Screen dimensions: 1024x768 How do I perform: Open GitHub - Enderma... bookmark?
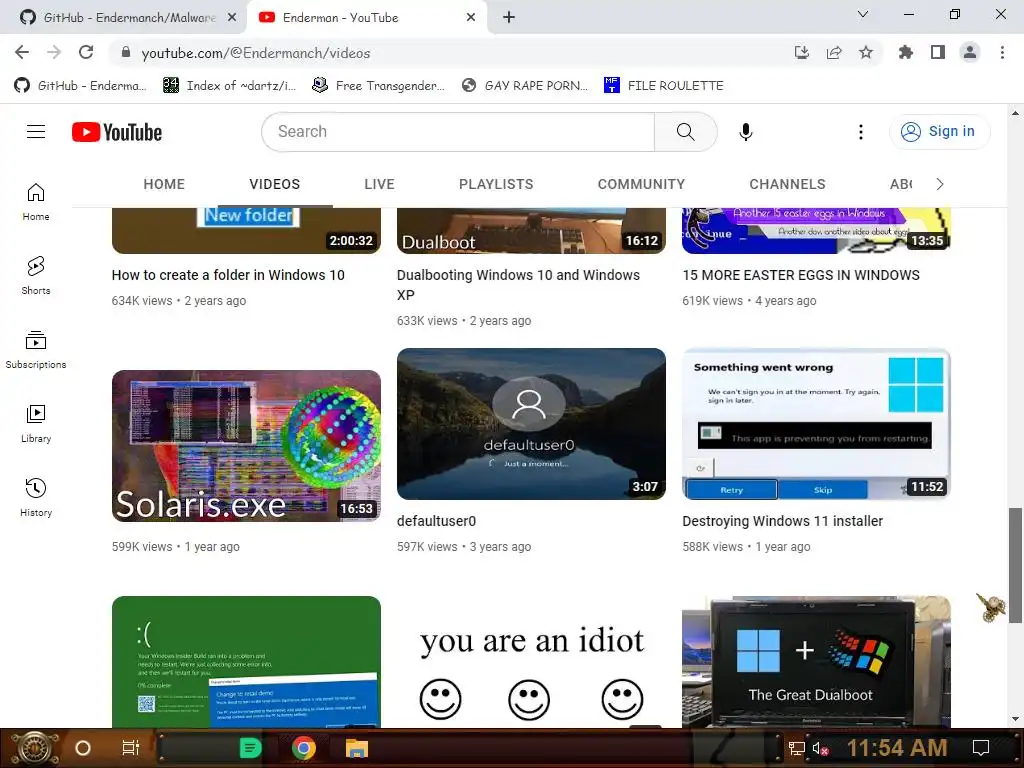coord(80,86)
